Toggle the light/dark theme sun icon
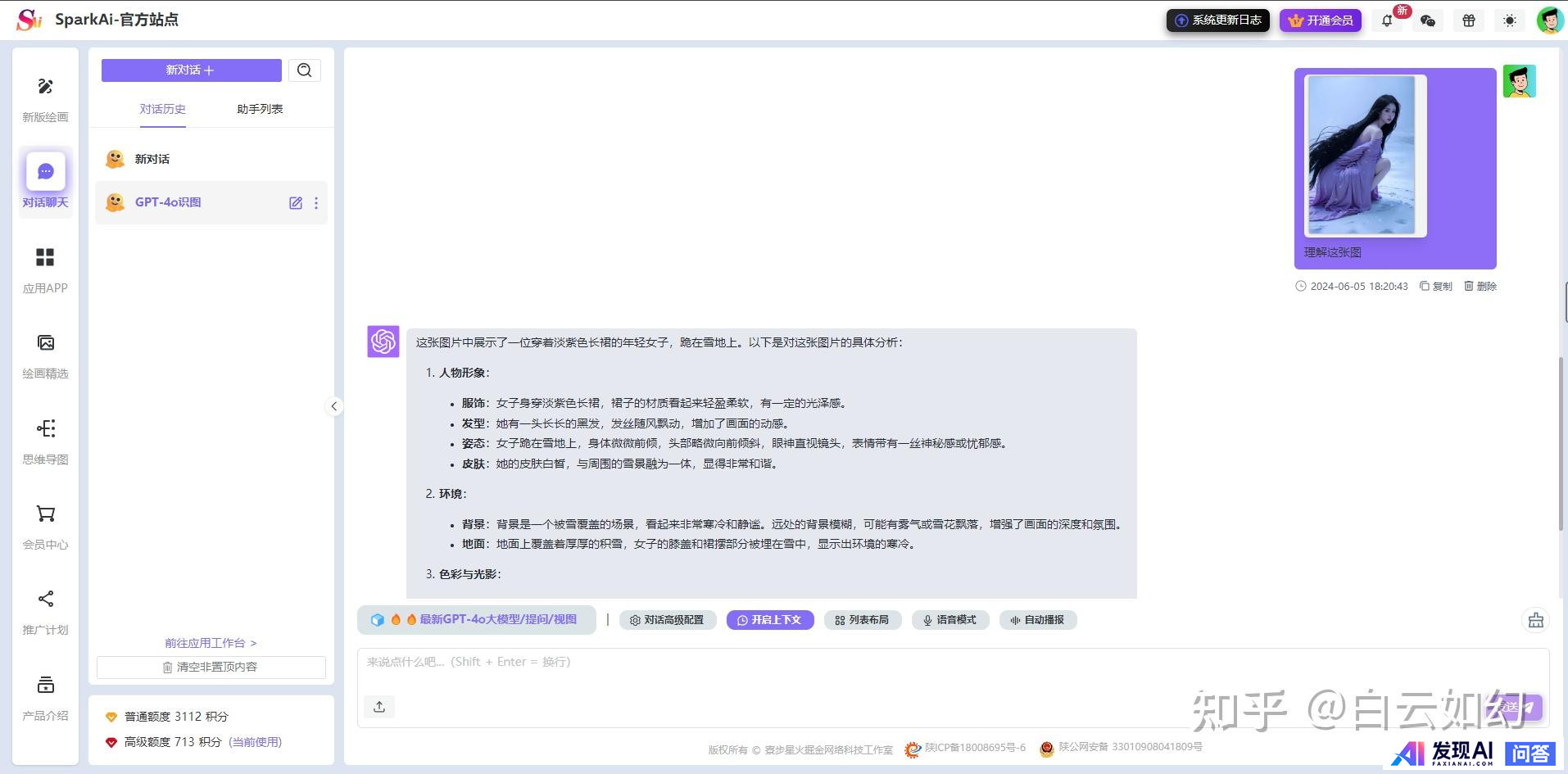This screenshot has height=774, width=1568. (x=1510, y=20)
